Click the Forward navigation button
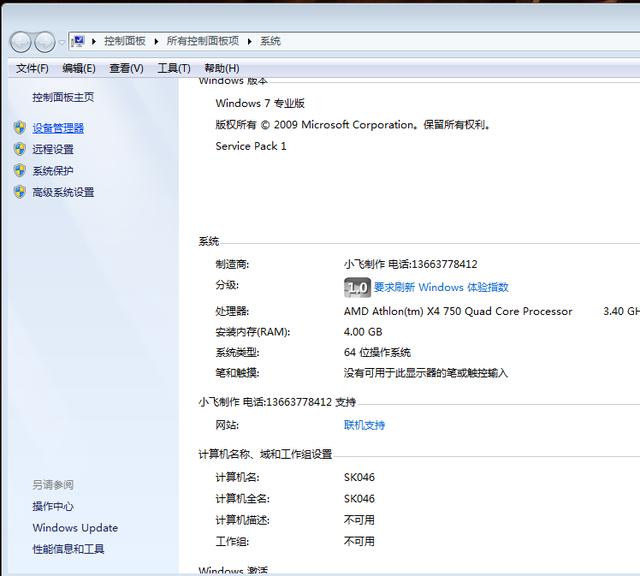Viewport: 640px width, 576px height. tap(44, 42)
